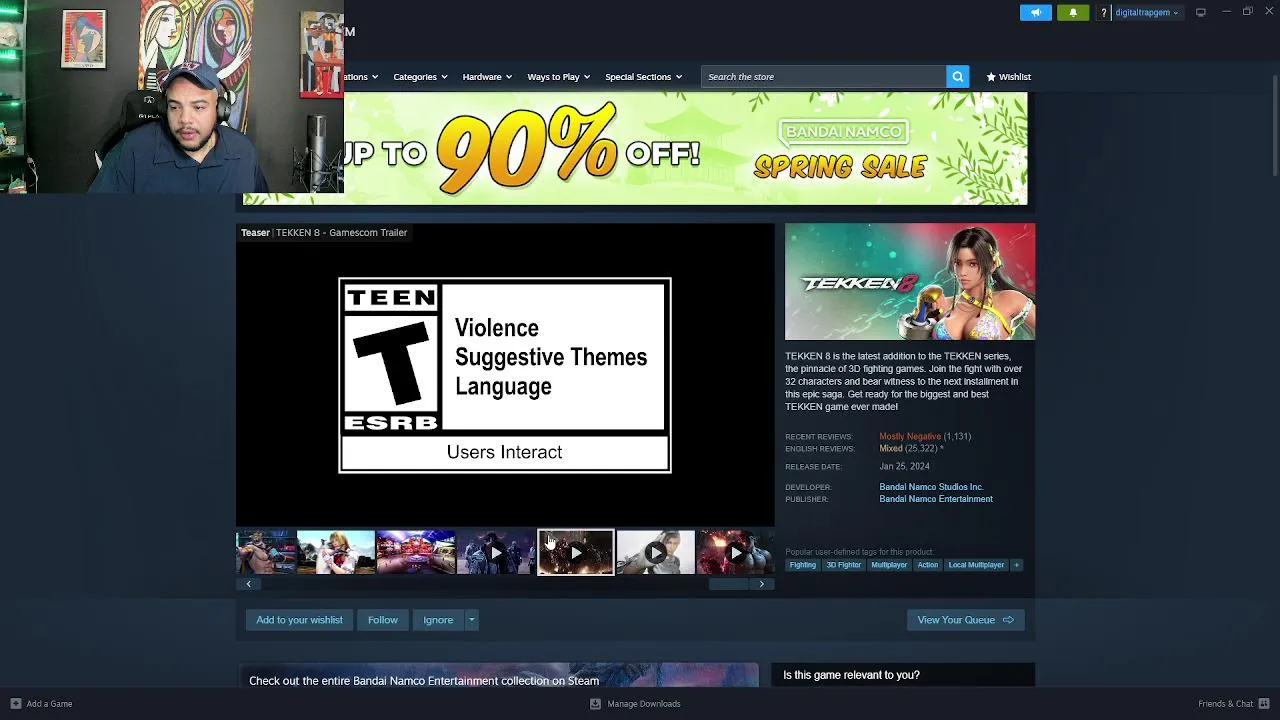The width and height of the screenshot is (1280, 720).
Task: Click the question mark help icon
Action: (1103, 13)
